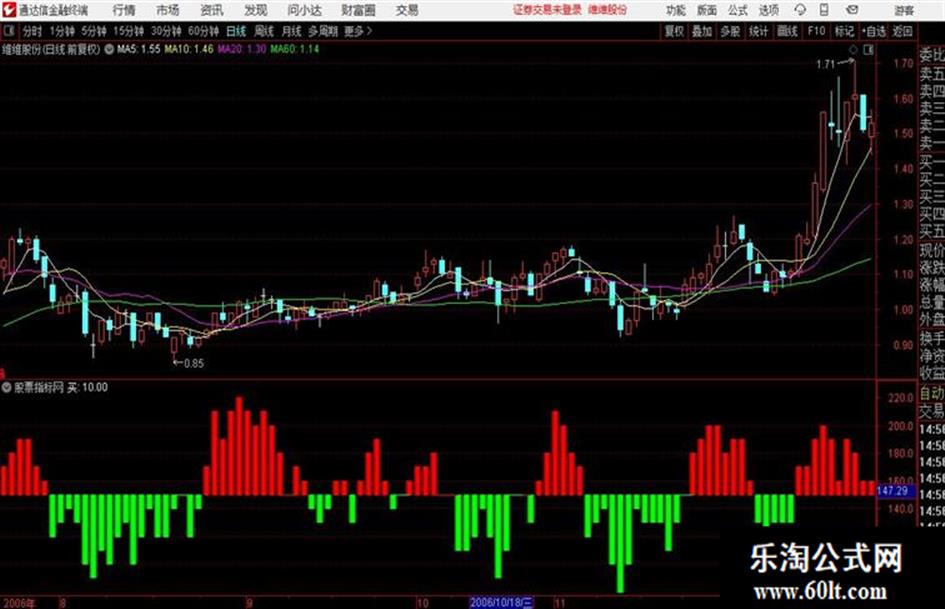The height and width of the screenshot is (609, 945).
Task: Click the 多股 multi-stock button
Action: pyautogui.click(x=730, y=31)
